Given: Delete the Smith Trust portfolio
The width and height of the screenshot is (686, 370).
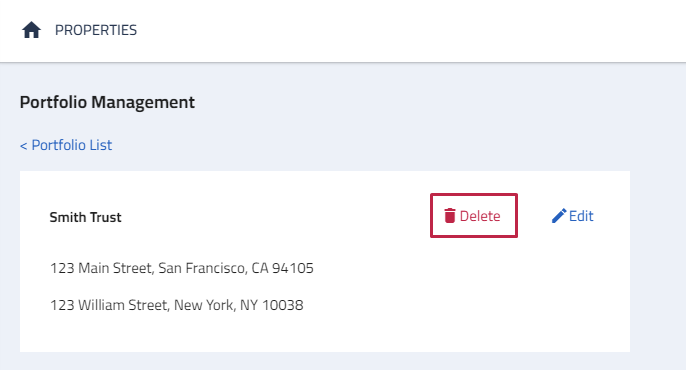Looking at the screenshot, I should (x=474, y=216).
